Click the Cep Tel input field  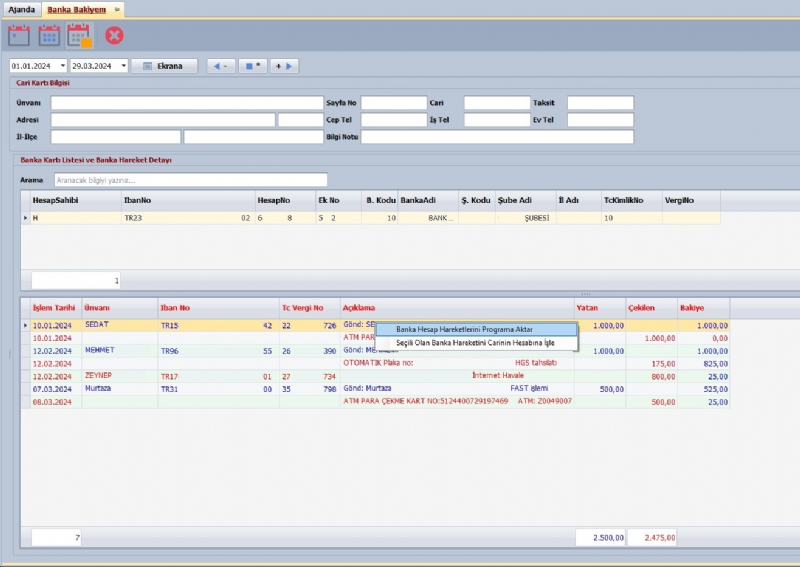coord(394,120)
